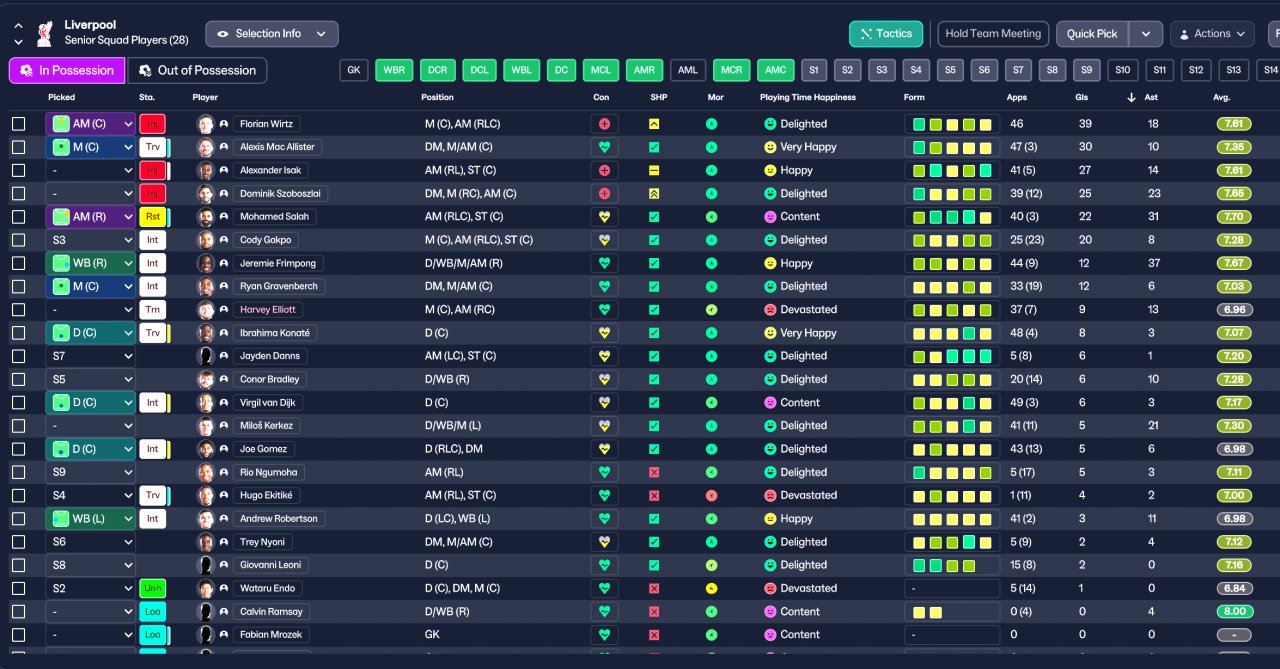Open Jeremie Frimpong's WB (R) picked dropdown

tap(90, 263)
